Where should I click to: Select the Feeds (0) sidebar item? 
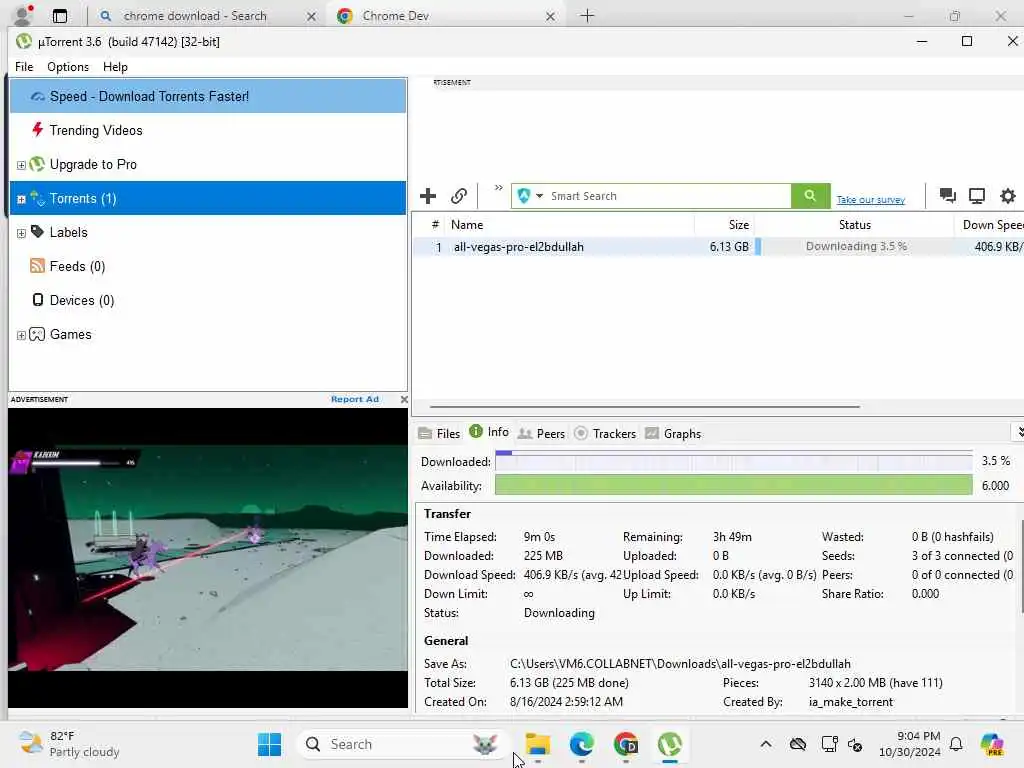(x=208, y=266)
